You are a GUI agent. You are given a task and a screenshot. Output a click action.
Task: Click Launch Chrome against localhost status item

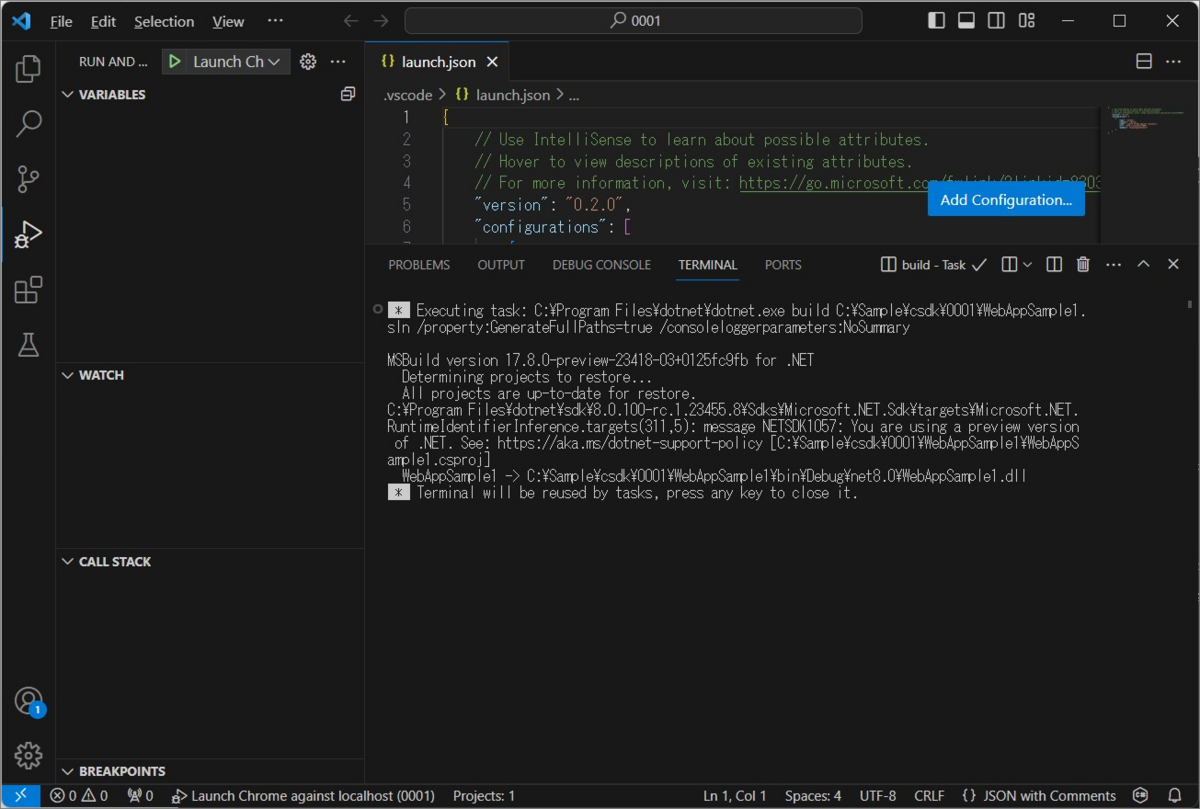tap(304, 796)
